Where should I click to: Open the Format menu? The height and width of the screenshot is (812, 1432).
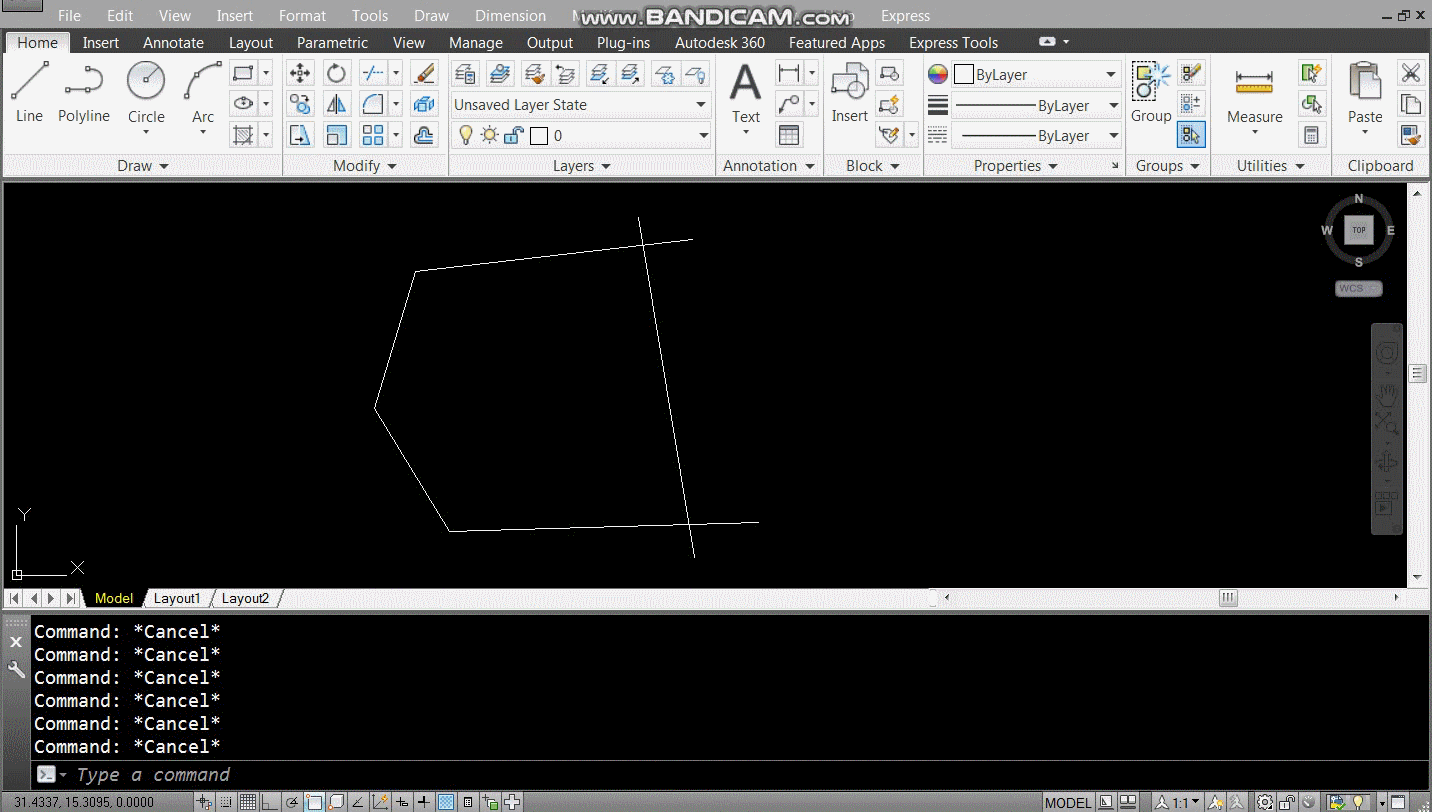click(302, 16)
